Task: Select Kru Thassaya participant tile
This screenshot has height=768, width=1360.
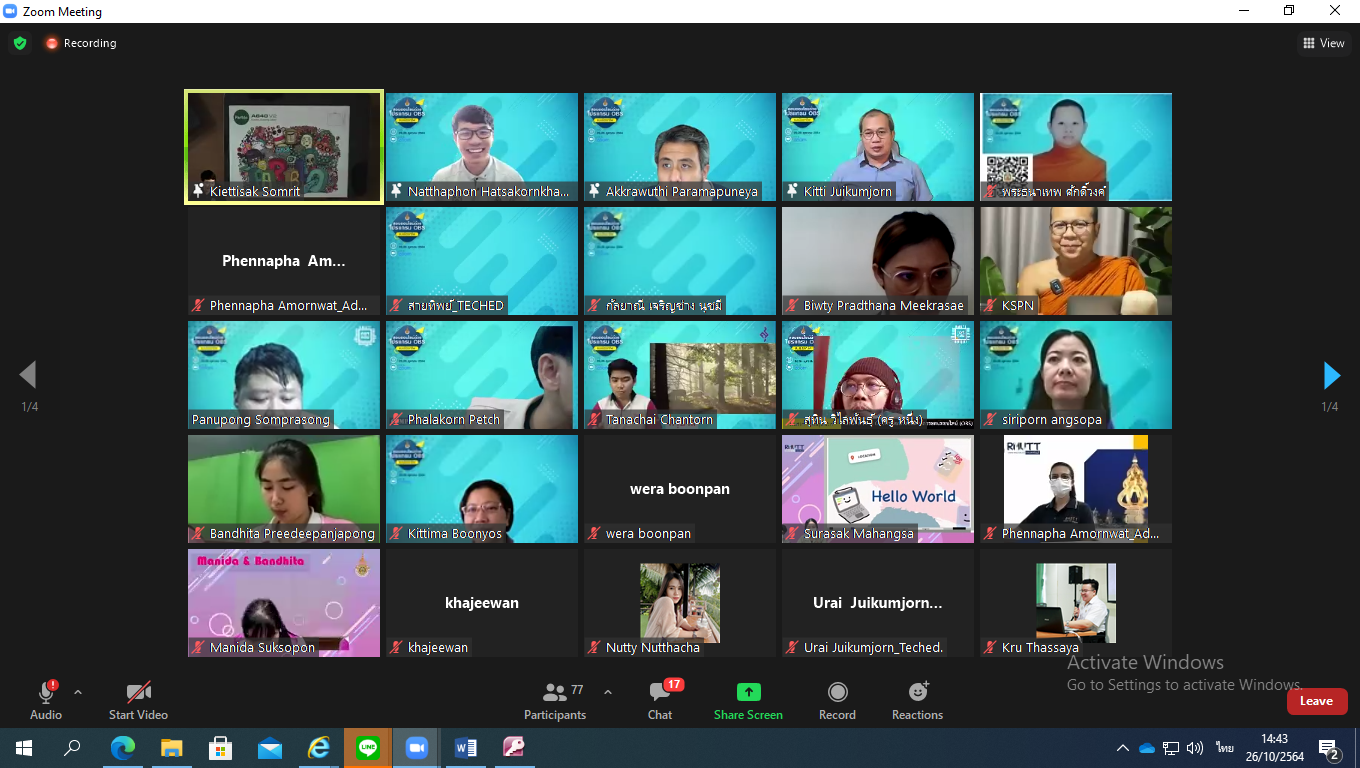Action: 1076,603
